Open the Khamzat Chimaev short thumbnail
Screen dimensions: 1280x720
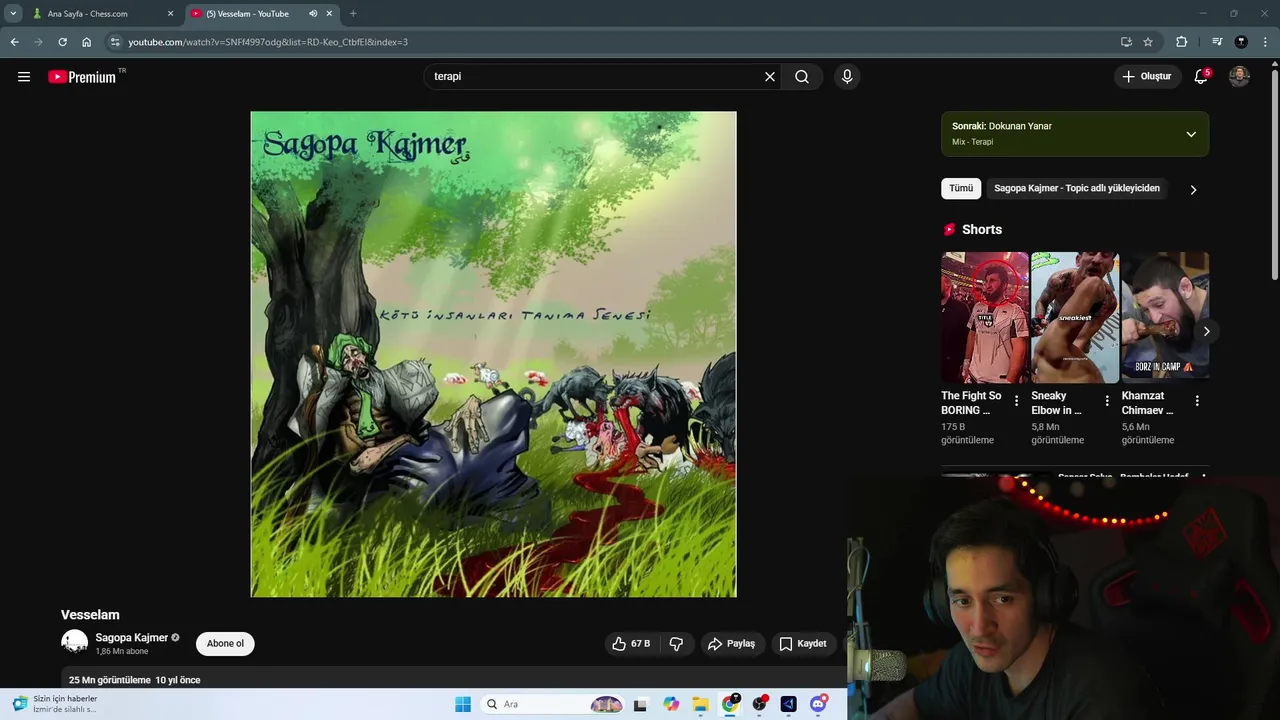[1165, 317]
